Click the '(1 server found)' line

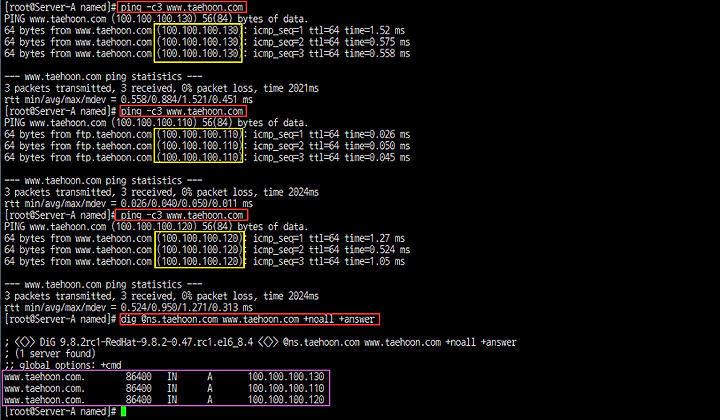[x=50, y=353]
